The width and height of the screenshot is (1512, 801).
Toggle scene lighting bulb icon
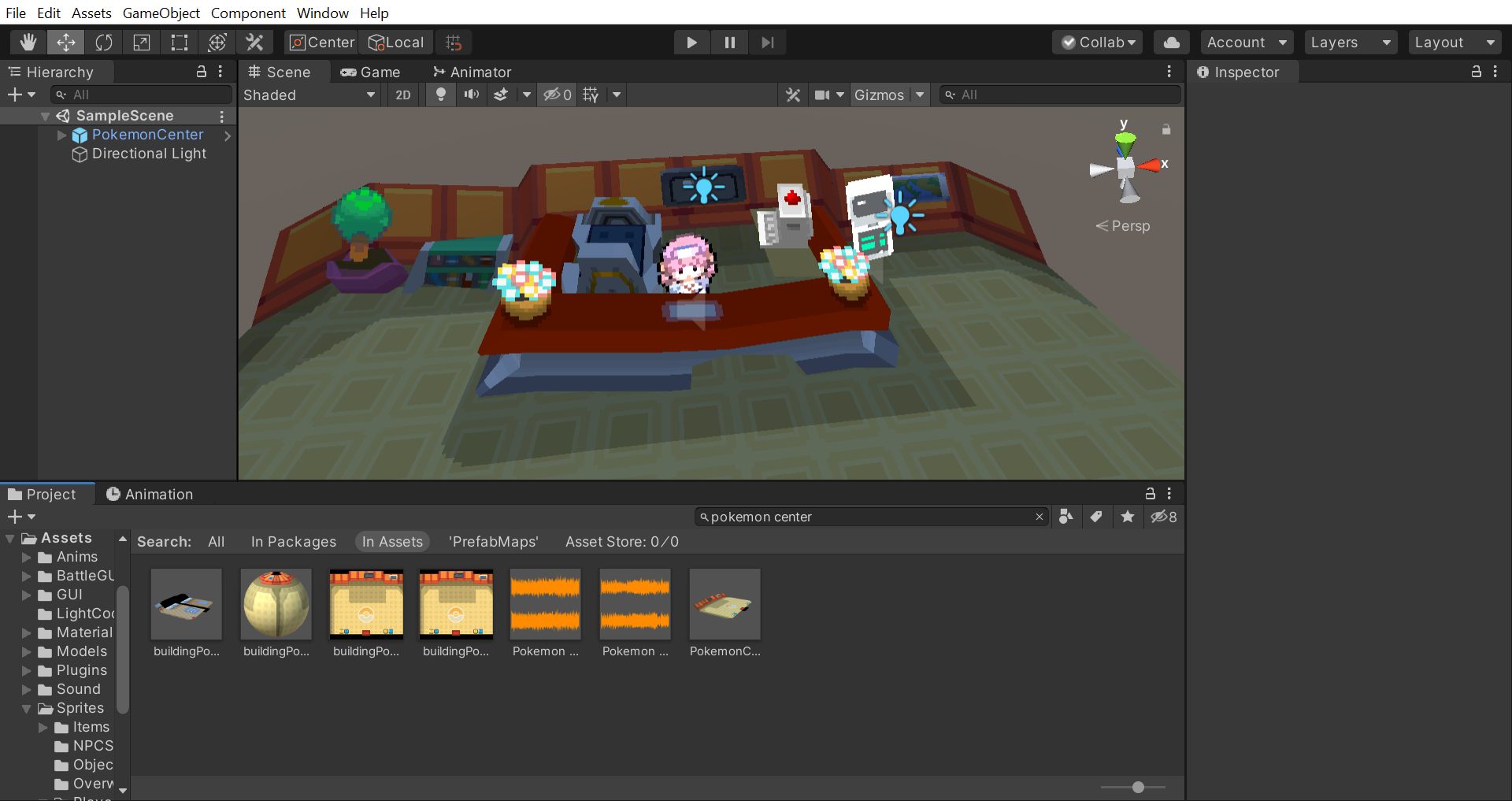(x=441, y=95)
